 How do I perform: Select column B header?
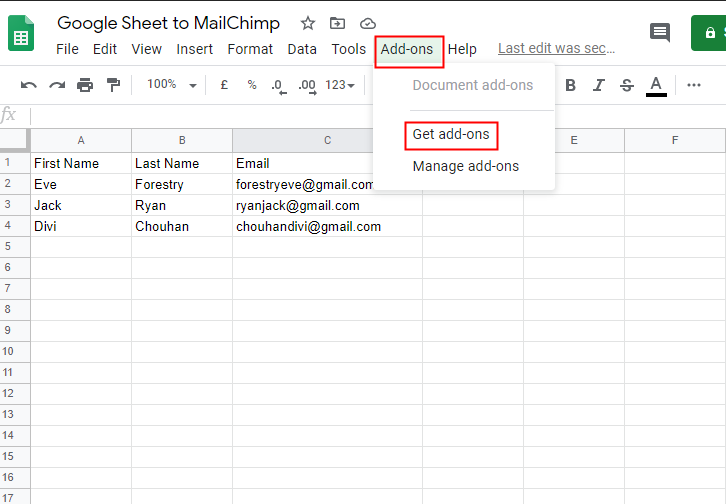tap(182, 140)
